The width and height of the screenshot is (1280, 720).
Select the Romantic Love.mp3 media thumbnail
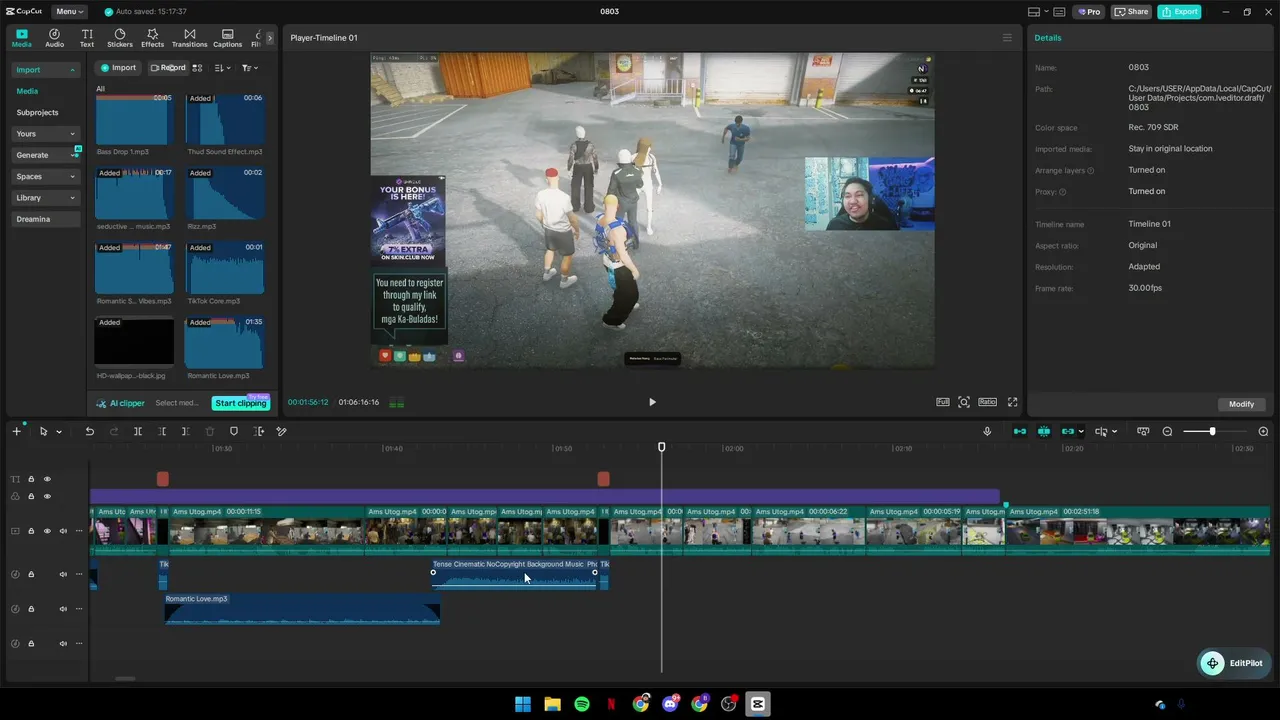[x=225, y=343]
